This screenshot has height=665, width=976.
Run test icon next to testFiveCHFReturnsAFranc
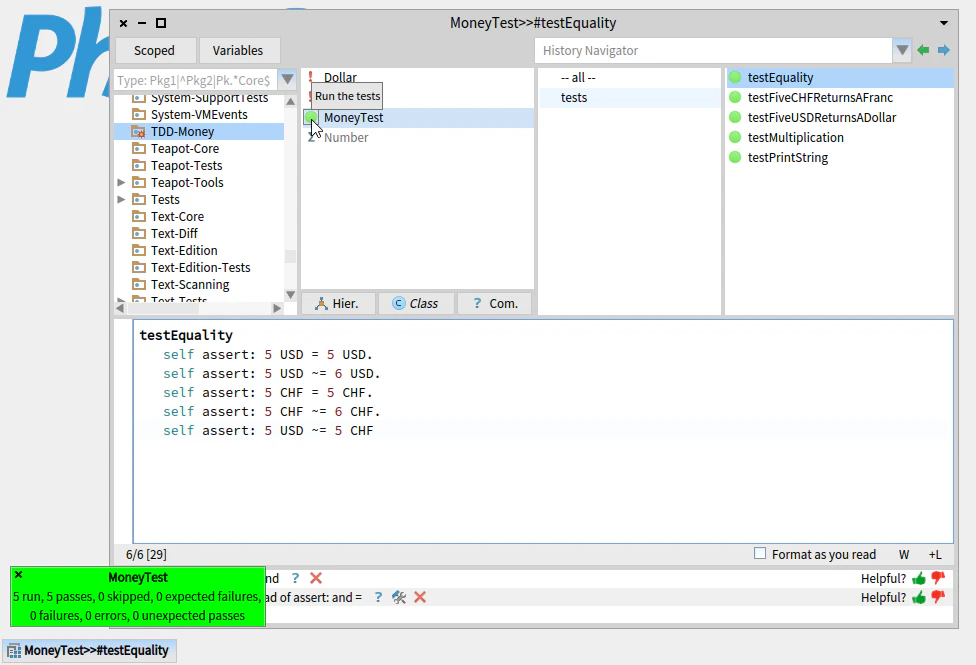735,97
